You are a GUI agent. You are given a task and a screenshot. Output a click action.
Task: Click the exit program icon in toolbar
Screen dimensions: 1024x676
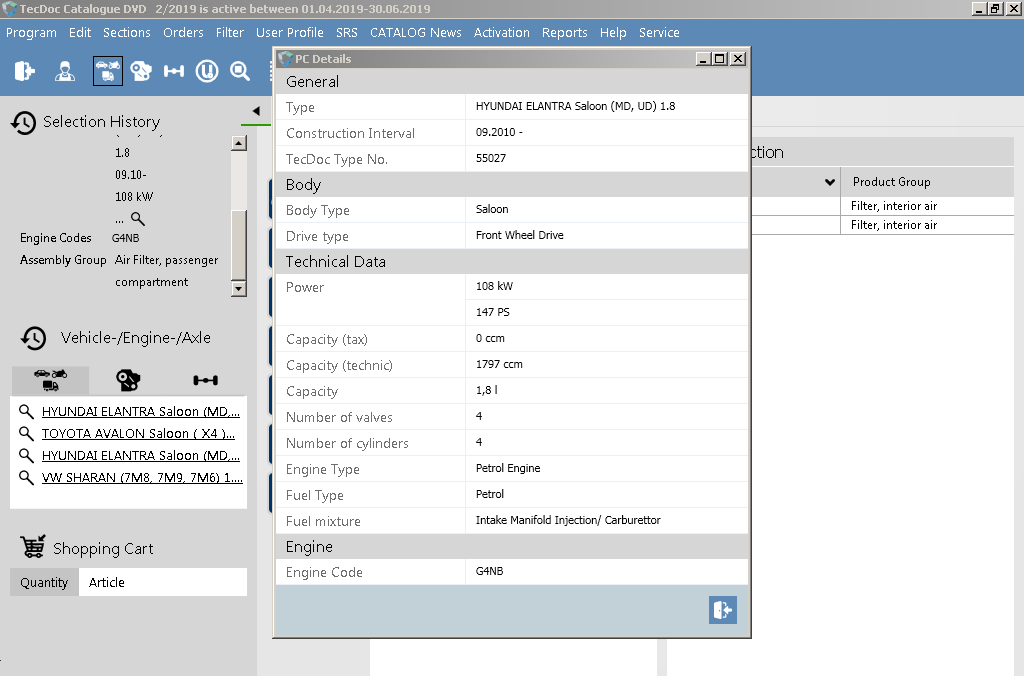coord(24,71)
